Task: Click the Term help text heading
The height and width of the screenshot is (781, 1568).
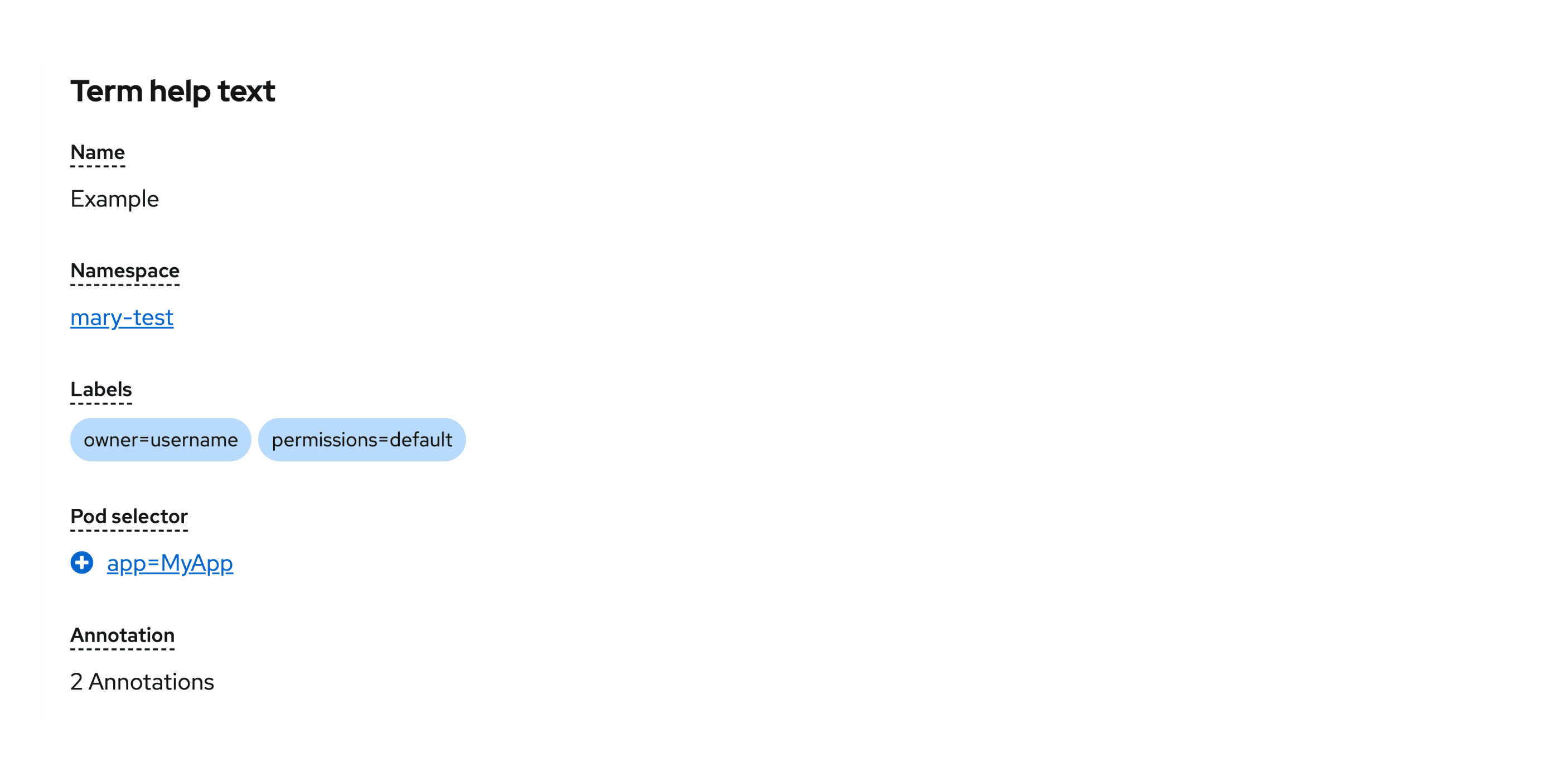Action: click(x=173, y=91)
